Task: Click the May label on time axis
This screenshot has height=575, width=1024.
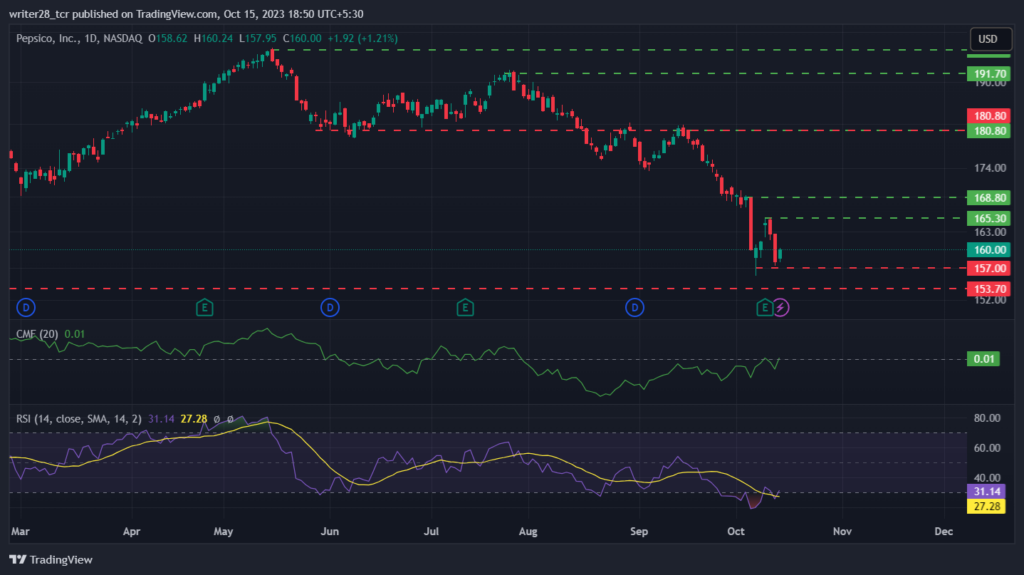Action: click(x=223, y=531)
